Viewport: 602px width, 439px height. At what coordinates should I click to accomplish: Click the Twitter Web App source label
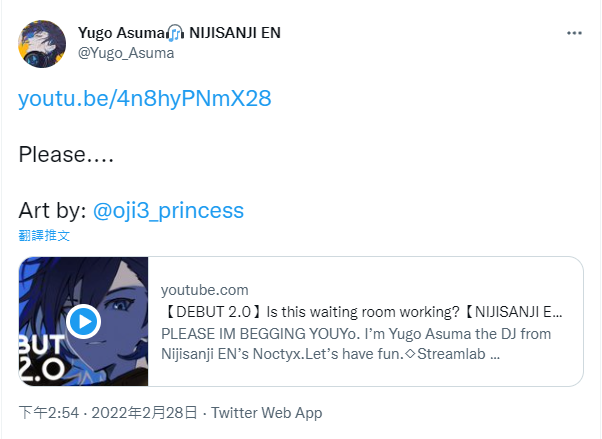point(266,413)
